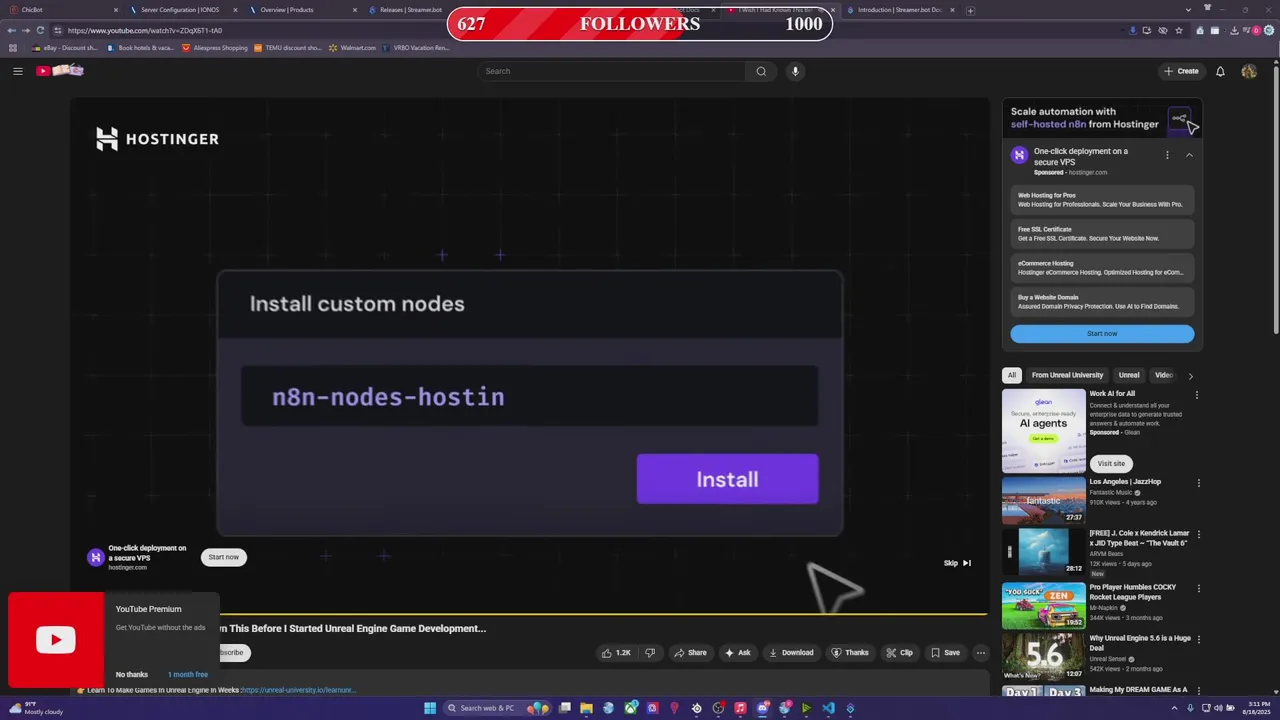1280x720 pixels.
Task: Dislike the video with thumbs down
Action: coord(650,653)
